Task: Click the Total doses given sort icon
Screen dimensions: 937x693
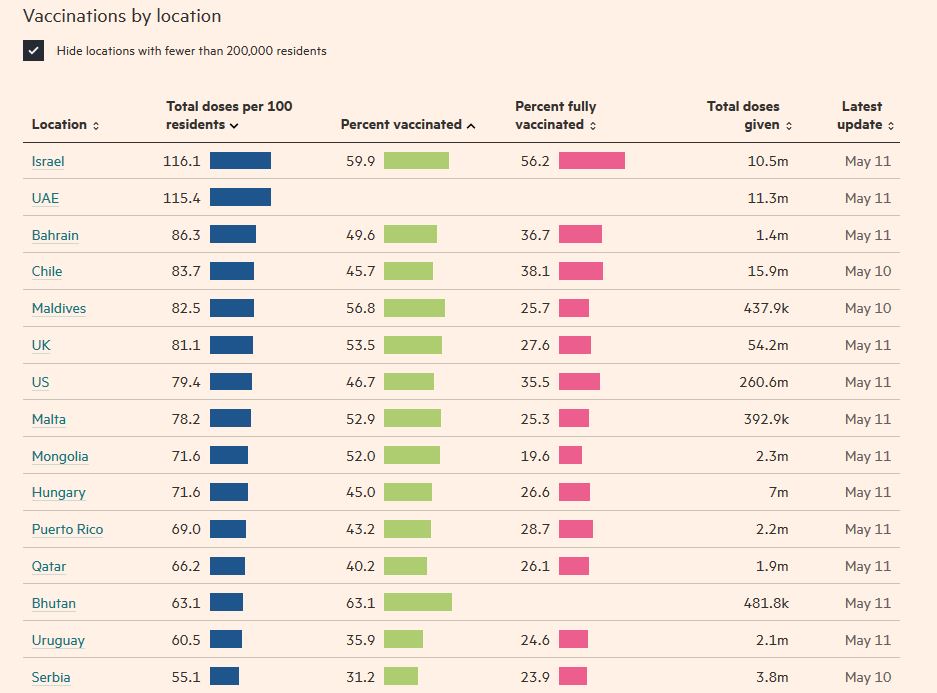Action: (789, 126)
